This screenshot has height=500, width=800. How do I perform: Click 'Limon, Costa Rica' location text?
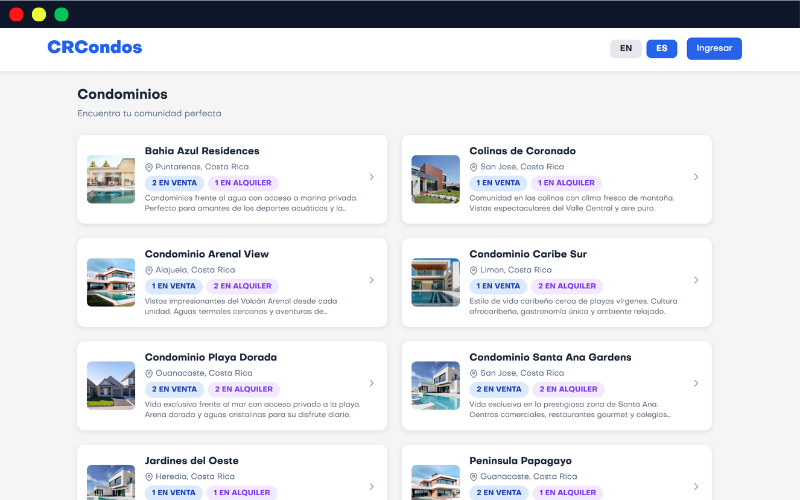pyautogui.click(x=516, y=270)
